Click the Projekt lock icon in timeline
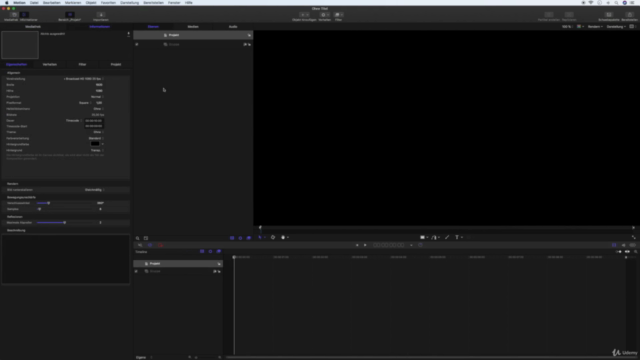 (219, 264)
